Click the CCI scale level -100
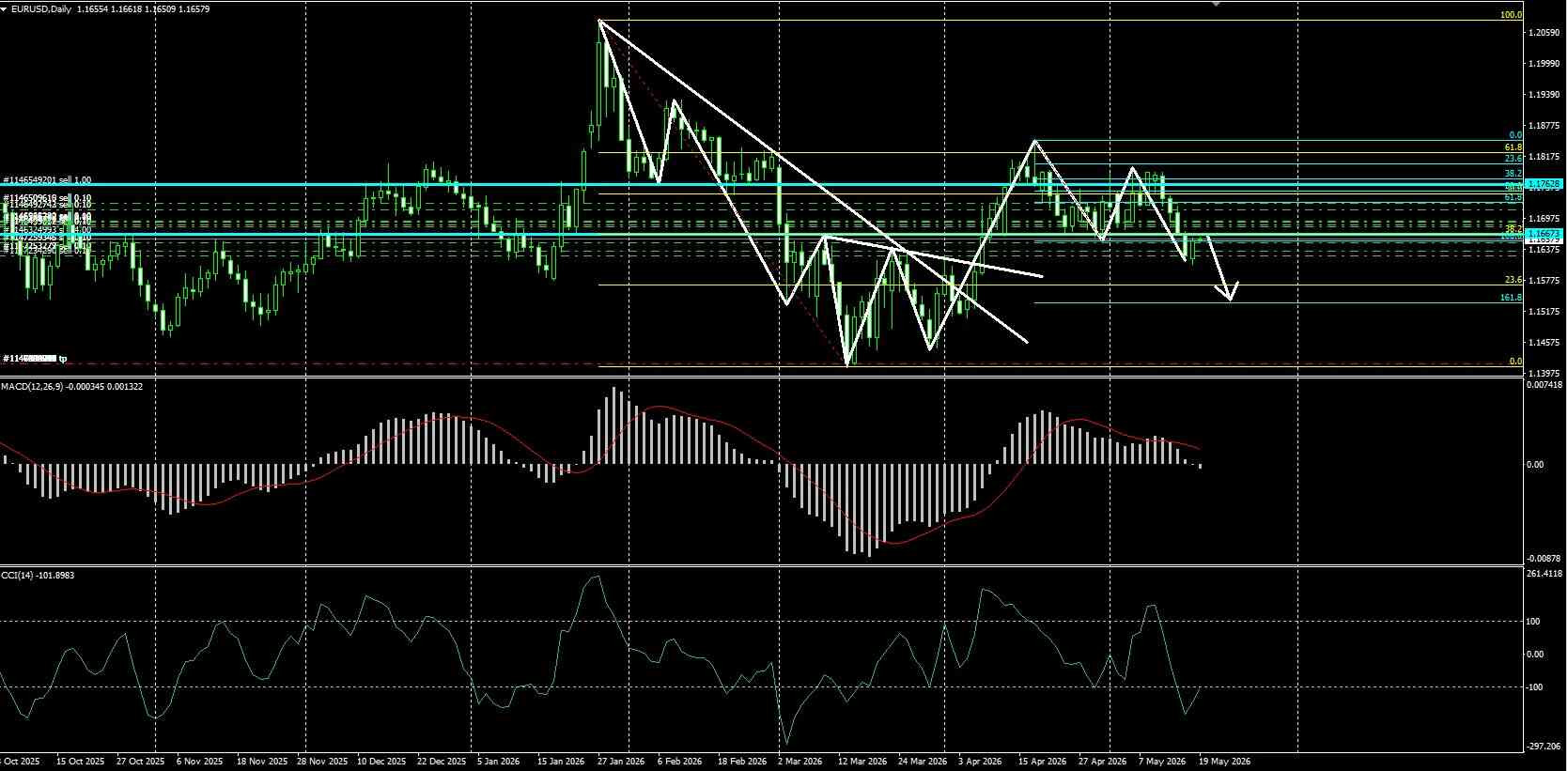Image resolution: width=1568 pixels, height=771 pixels. point(1536,687)
